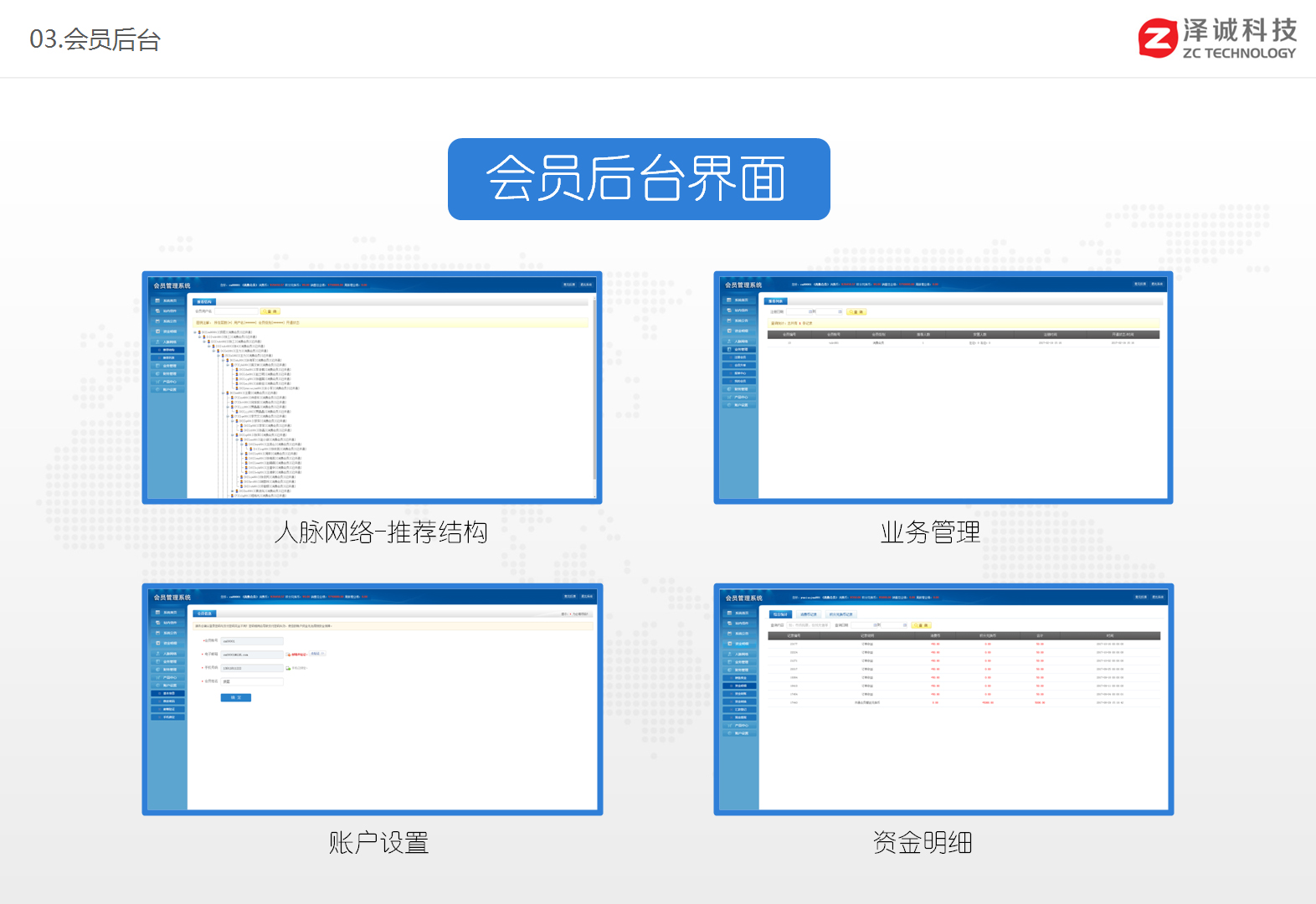Image resolution: width=1316 pixels, height=904 pixels.
Task: Switch to 积分兑换币记录 tab in 资金明细 screenshot
Action: click(840, 614)
